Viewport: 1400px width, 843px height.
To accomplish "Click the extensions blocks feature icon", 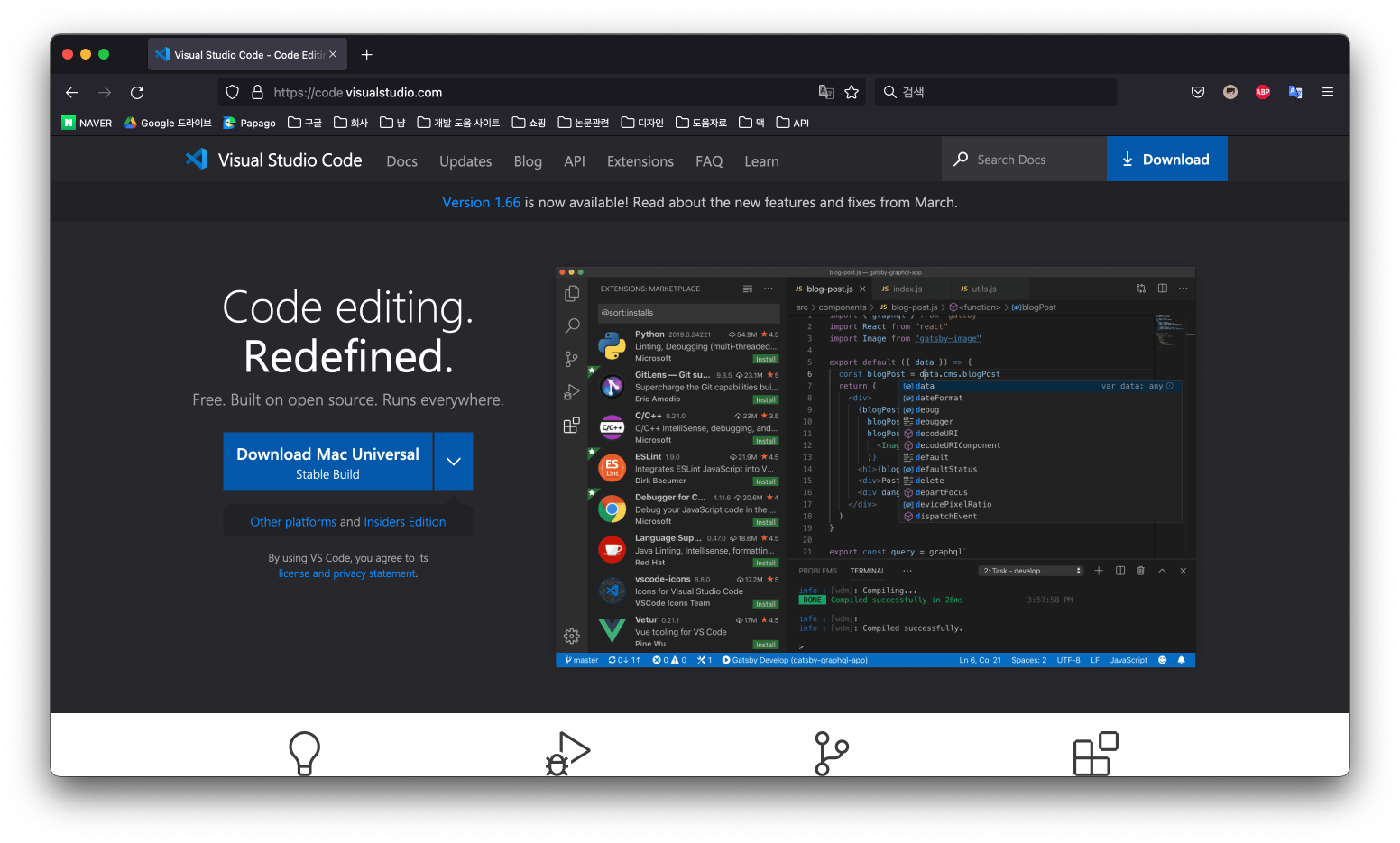I will 1095,754.
